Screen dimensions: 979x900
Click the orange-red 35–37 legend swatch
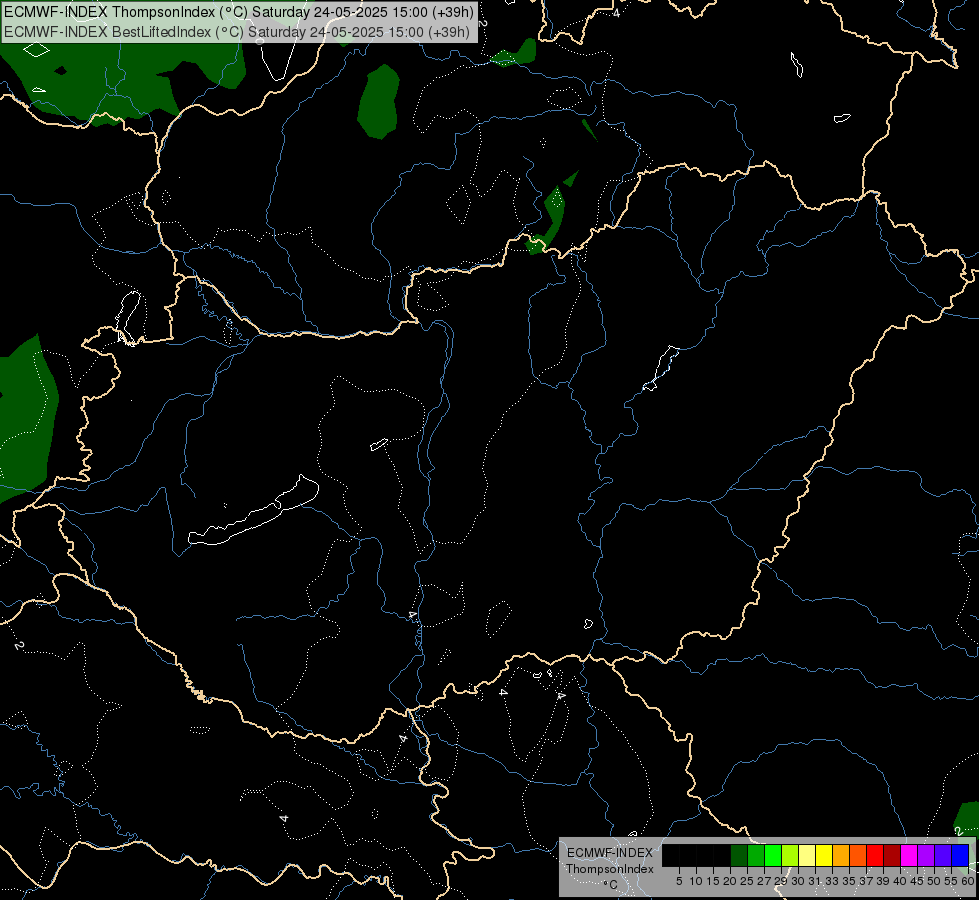pyautogui.click(x=858, y=855)
